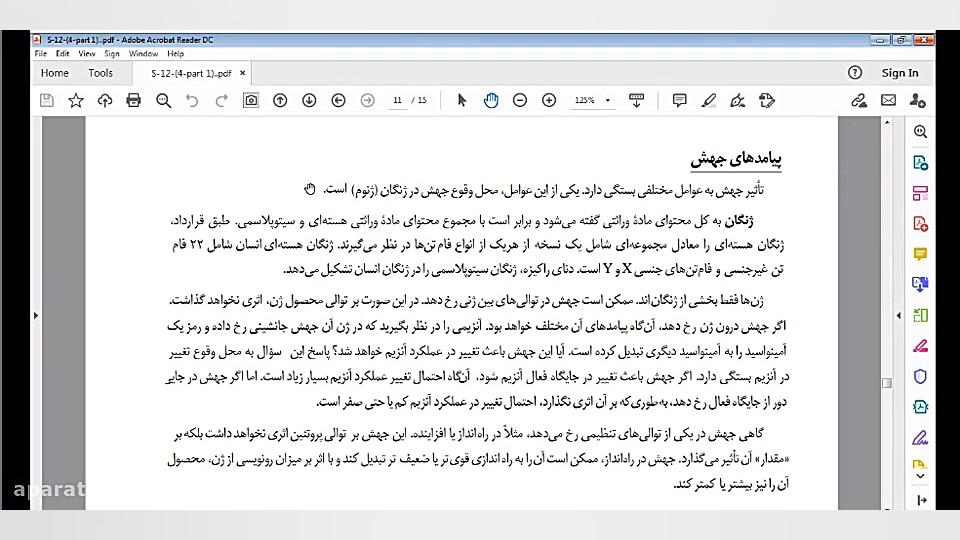The width and height of the screenshot is (960, 540).
Task: Open the Help question mark icon
Action: pyautogui.click(x=855, y=73)
